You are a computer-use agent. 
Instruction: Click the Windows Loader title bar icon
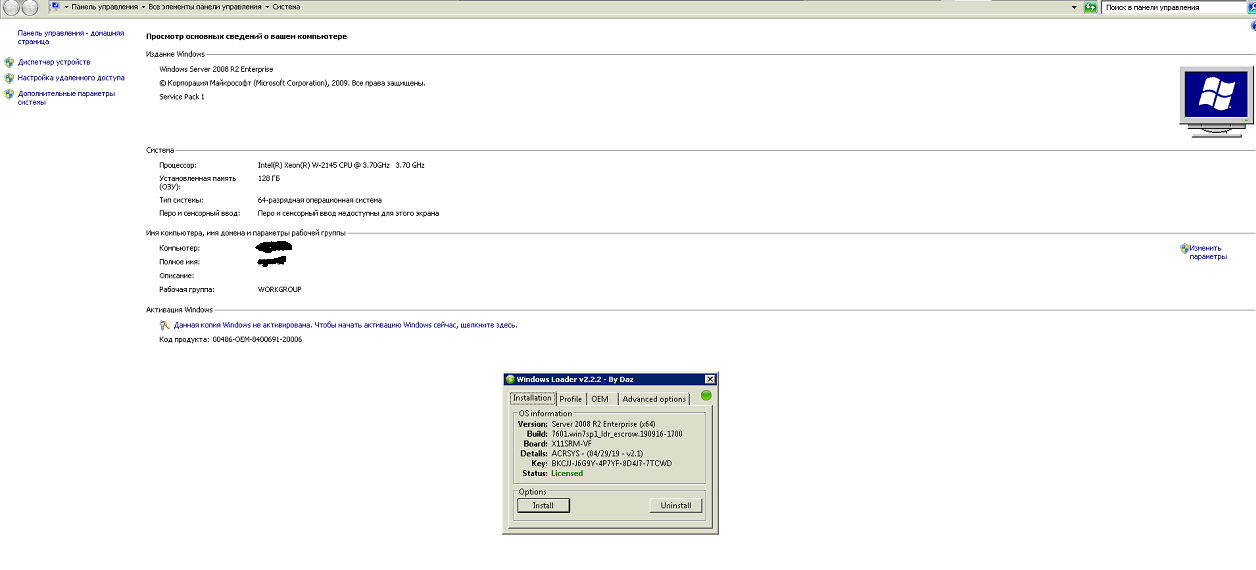click(511, 379)
